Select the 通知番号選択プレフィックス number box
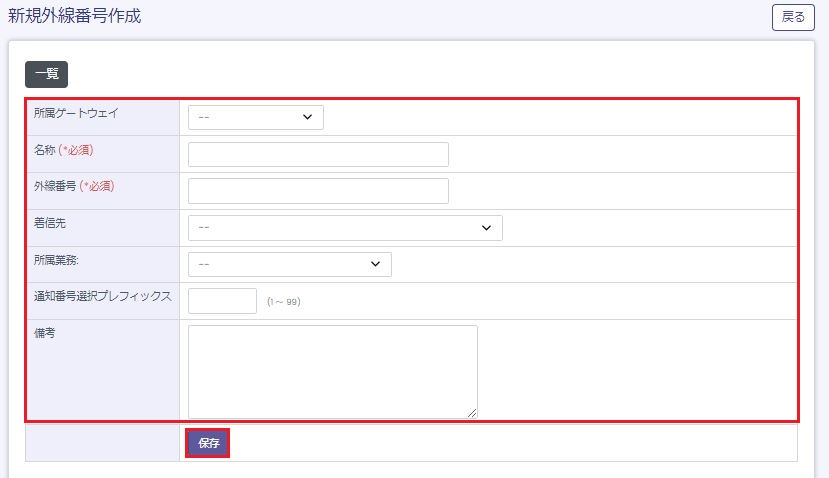 pos(222,301)
